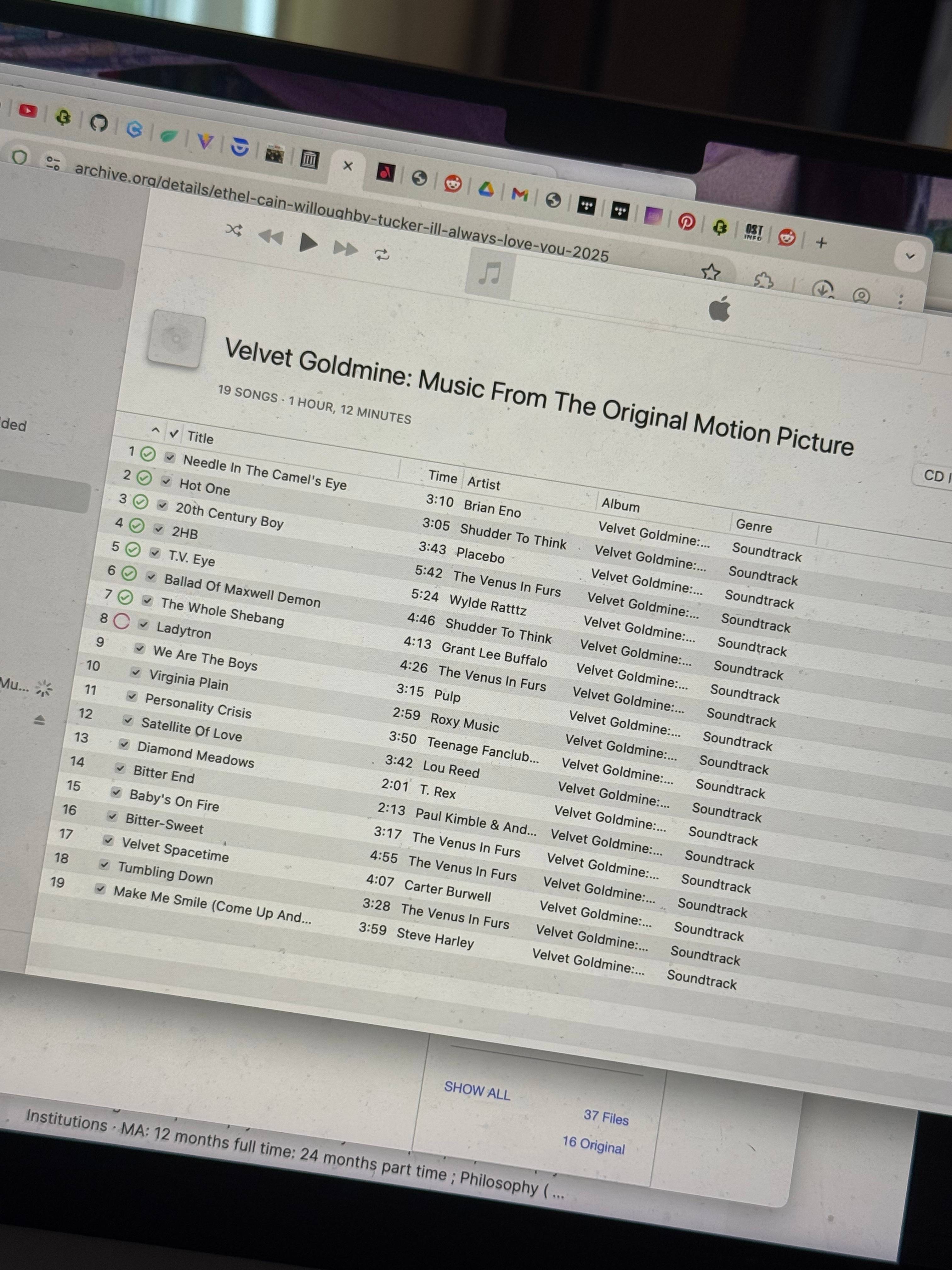This screenshot has width=952, height=1270.
Task: Uncheck the Hot One track checkbox
Action: click(167, 481)
